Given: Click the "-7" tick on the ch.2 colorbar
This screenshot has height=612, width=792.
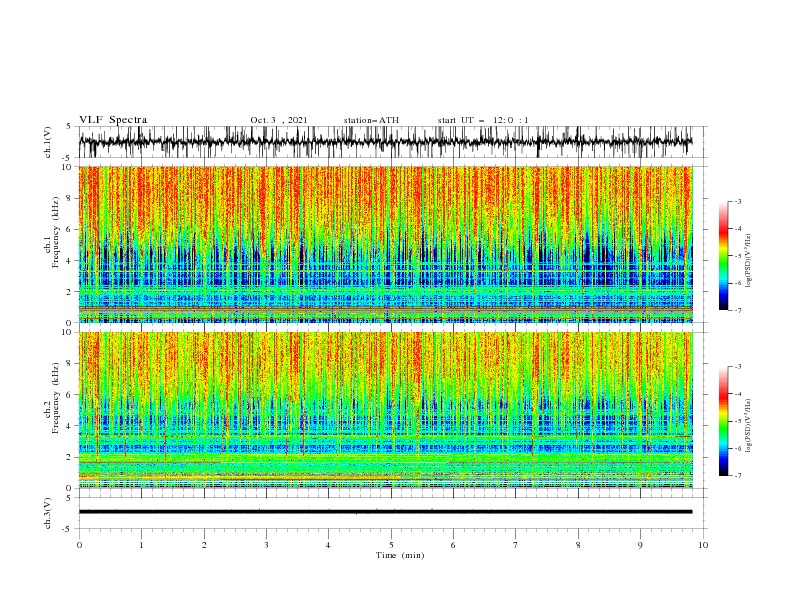Looking at the screenshot, I should [x=738, y=476].
